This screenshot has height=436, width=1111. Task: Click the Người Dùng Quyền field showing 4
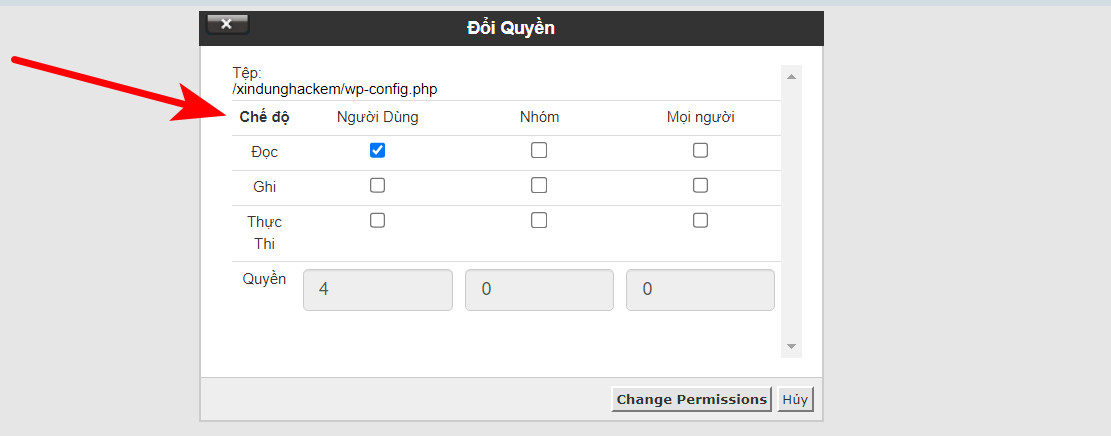click(x=377, y=289)
